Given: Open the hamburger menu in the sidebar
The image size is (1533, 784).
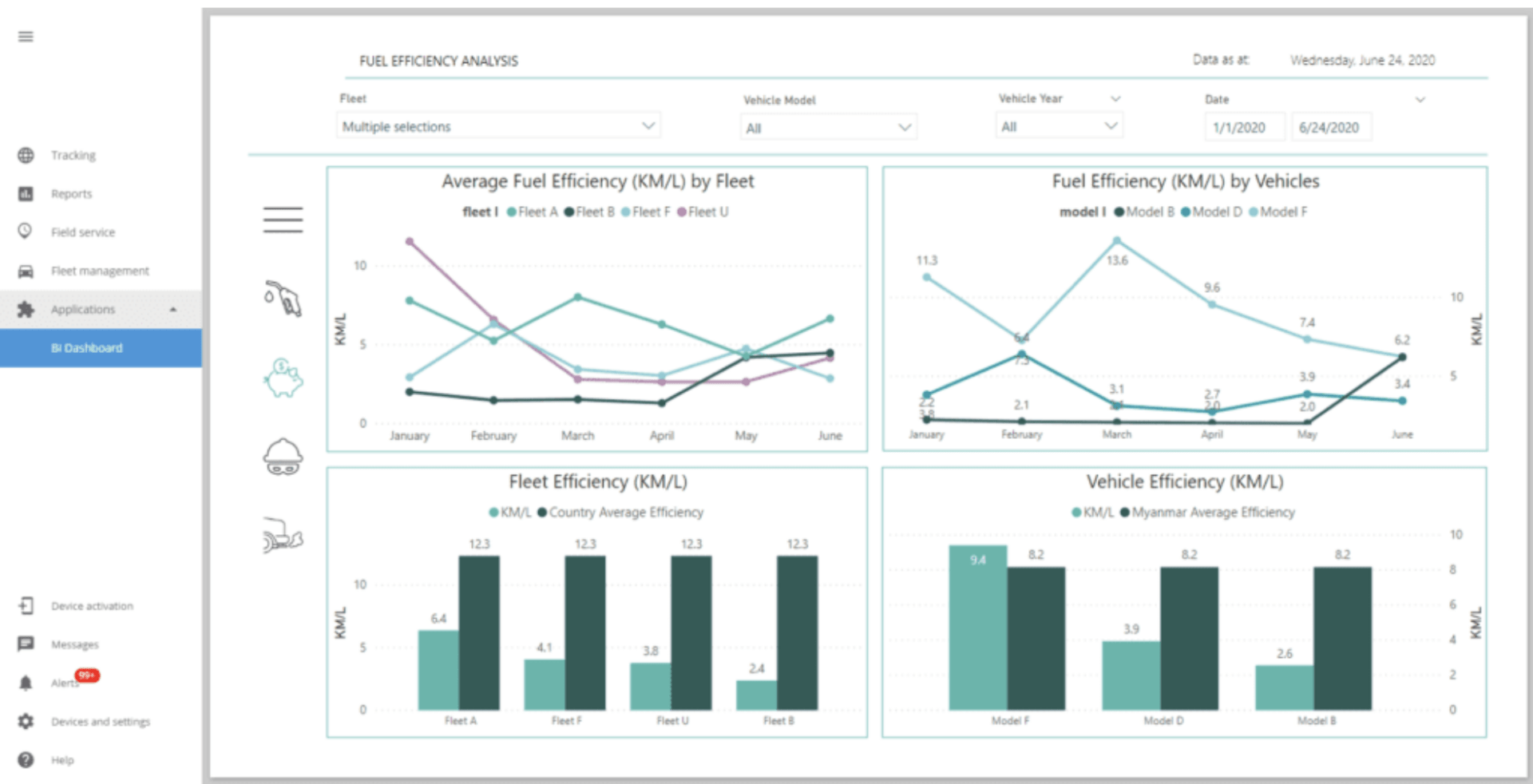Looking at the screenshot, I should point(26,37).
